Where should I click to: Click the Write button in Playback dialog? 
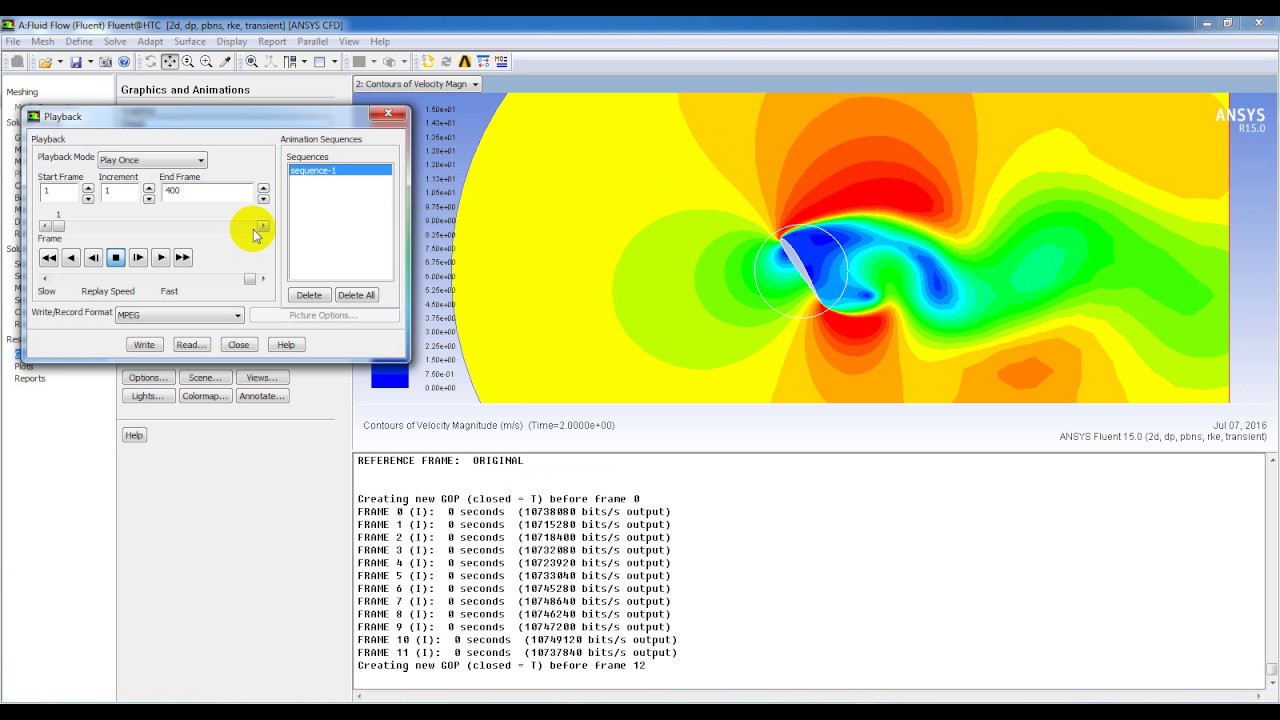pos(144,345)
